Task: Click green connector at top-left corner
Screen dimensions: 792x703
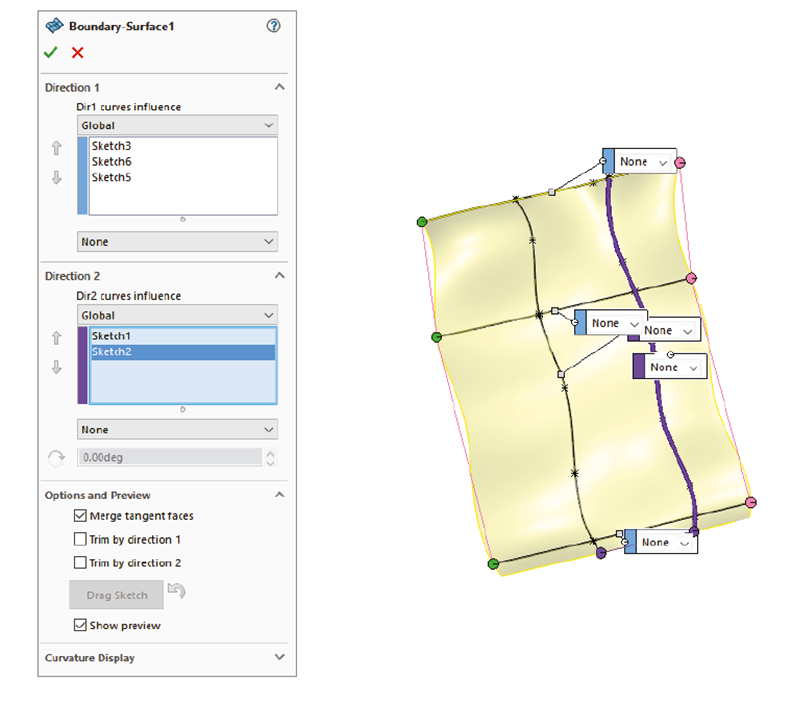Action: (422, 222)
